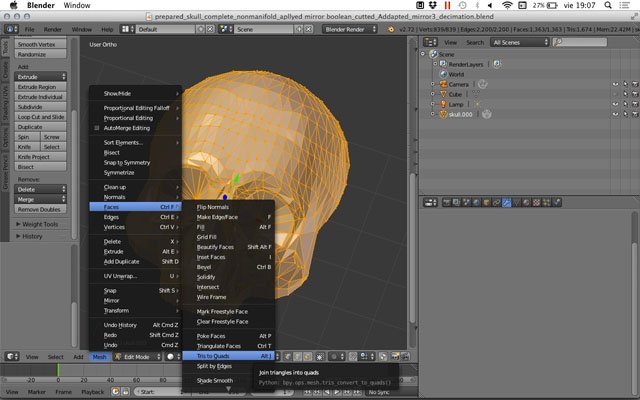Expand the Scene tree node

coord(423,54)
